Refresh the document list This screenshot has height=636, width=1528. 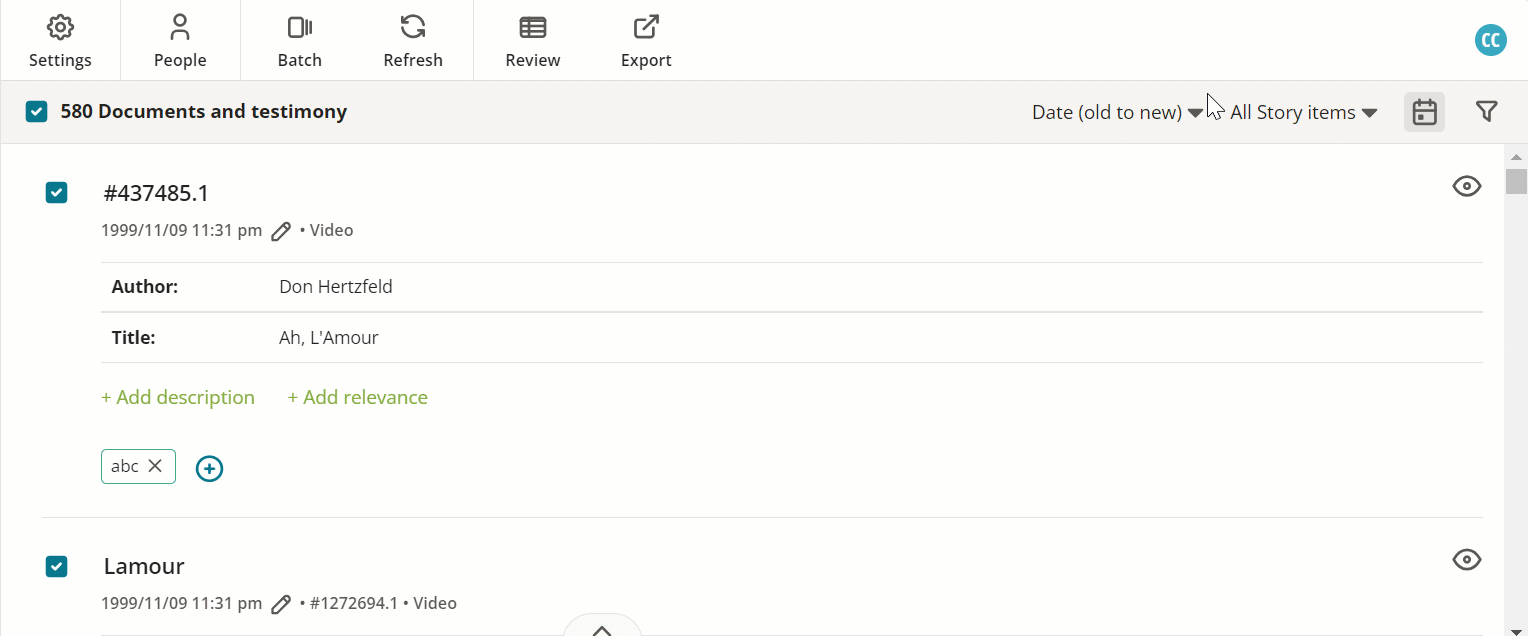(x=413, y=27)
